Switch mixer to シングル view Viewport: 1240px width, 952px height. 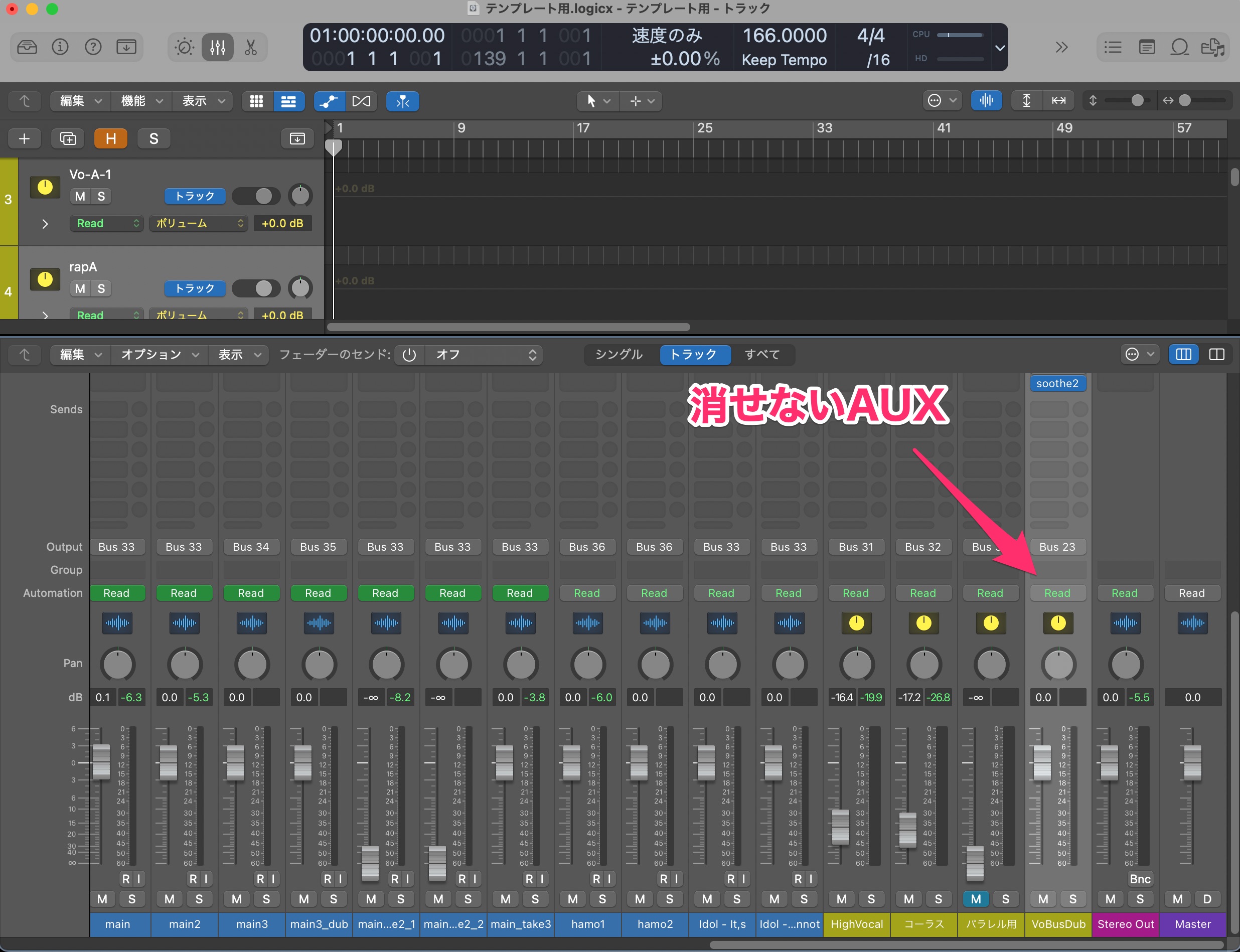coord(619,355)
